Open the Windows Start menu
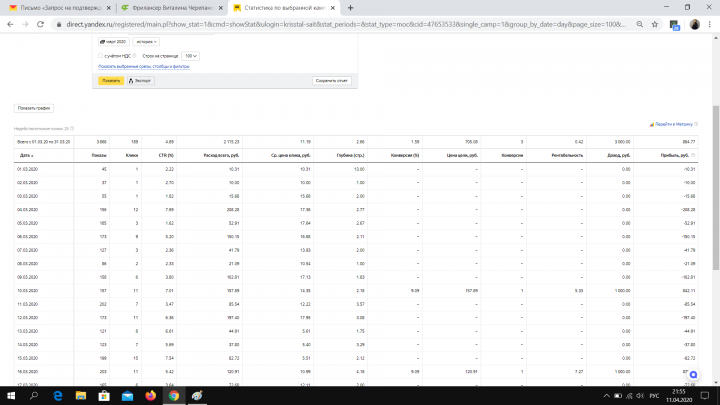The height and width of the screenshot is (405, 720). [x=11, y=395]
